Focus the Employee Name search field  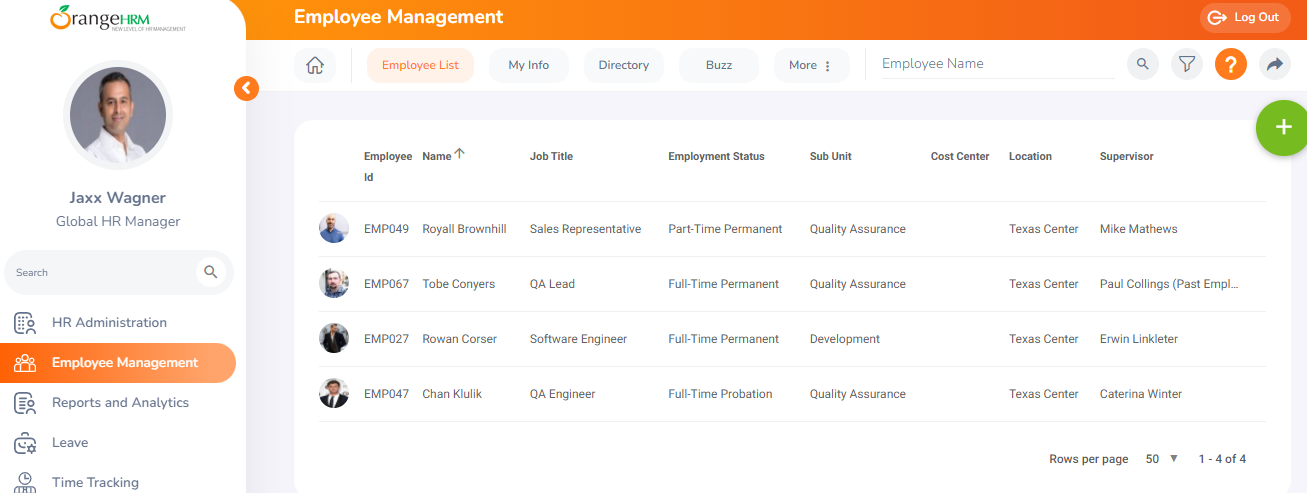click(997, 64)
